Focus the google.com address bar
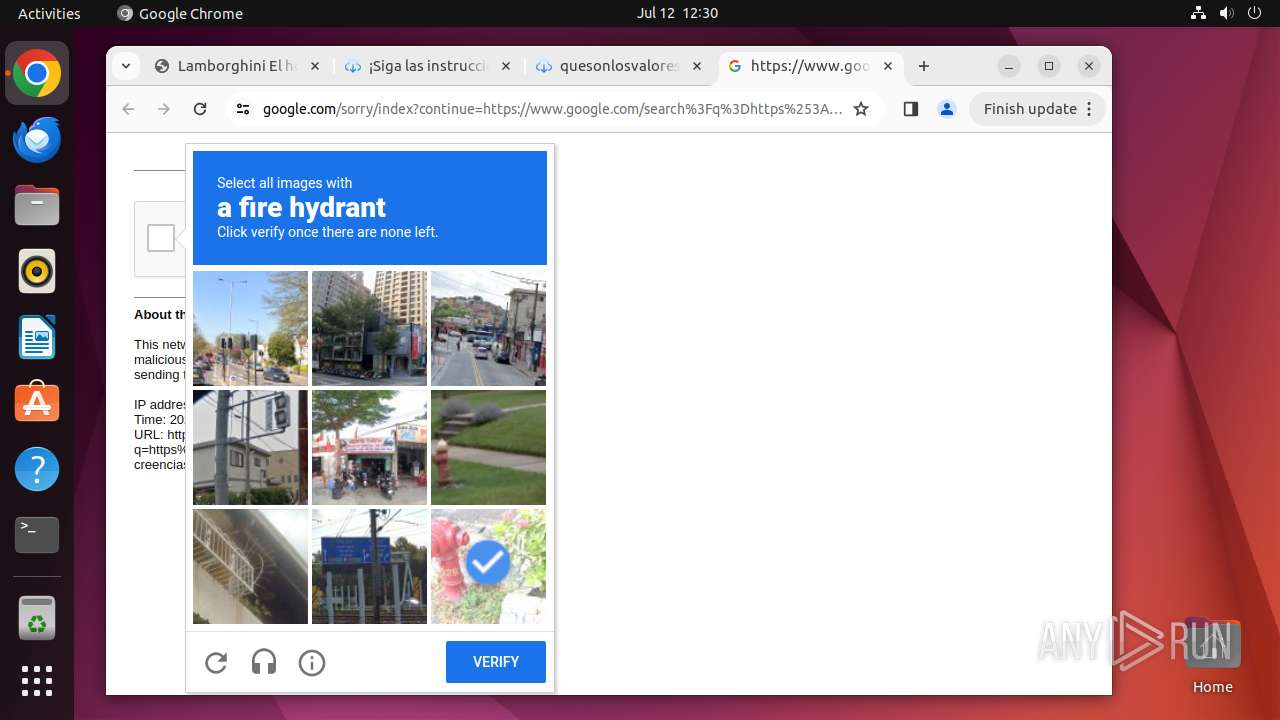The image size is (1280, 720). 553,109
